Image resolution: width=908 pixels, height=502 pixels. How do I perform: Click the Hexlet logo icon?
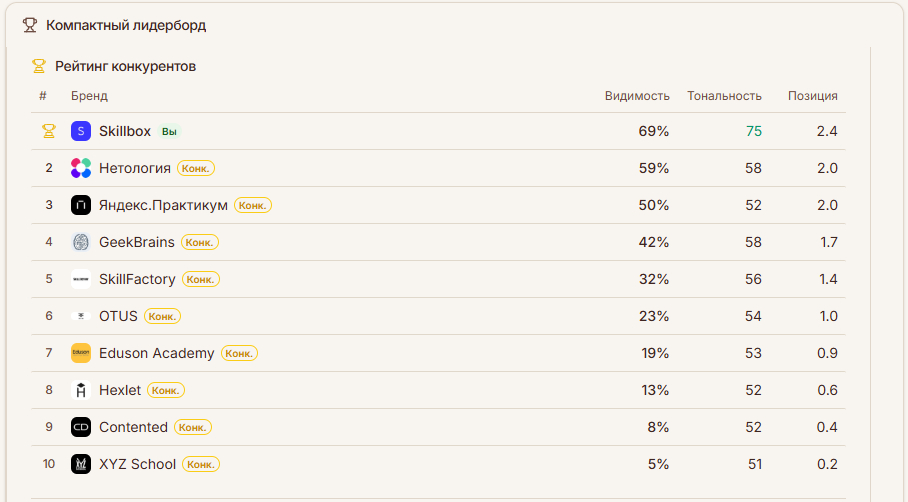click(x=81, y=390)
